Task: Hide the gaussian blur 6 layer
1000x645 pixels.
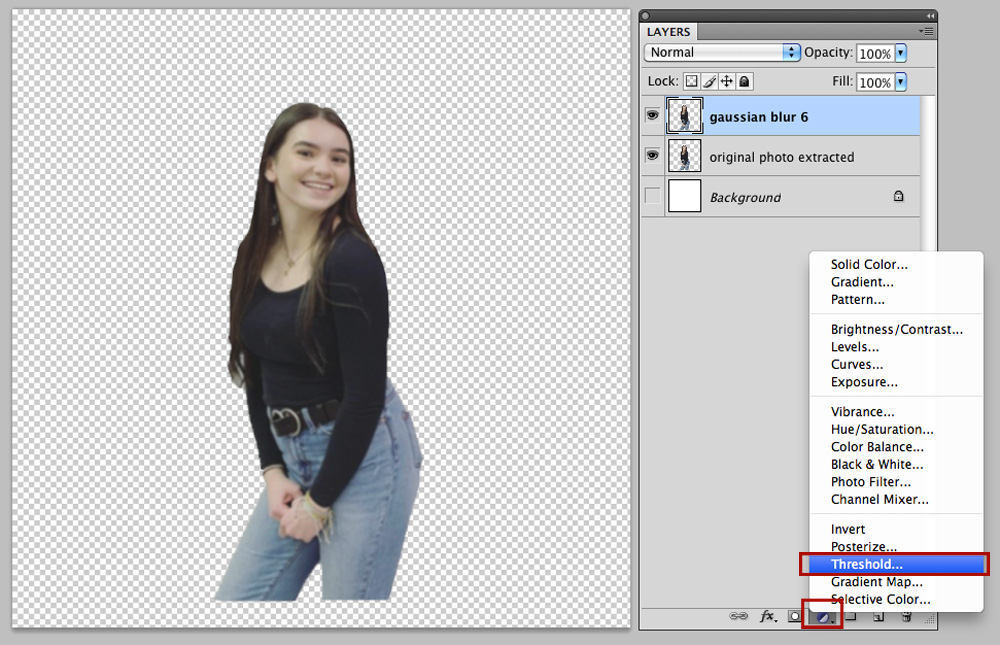Action: coord(652,115)
